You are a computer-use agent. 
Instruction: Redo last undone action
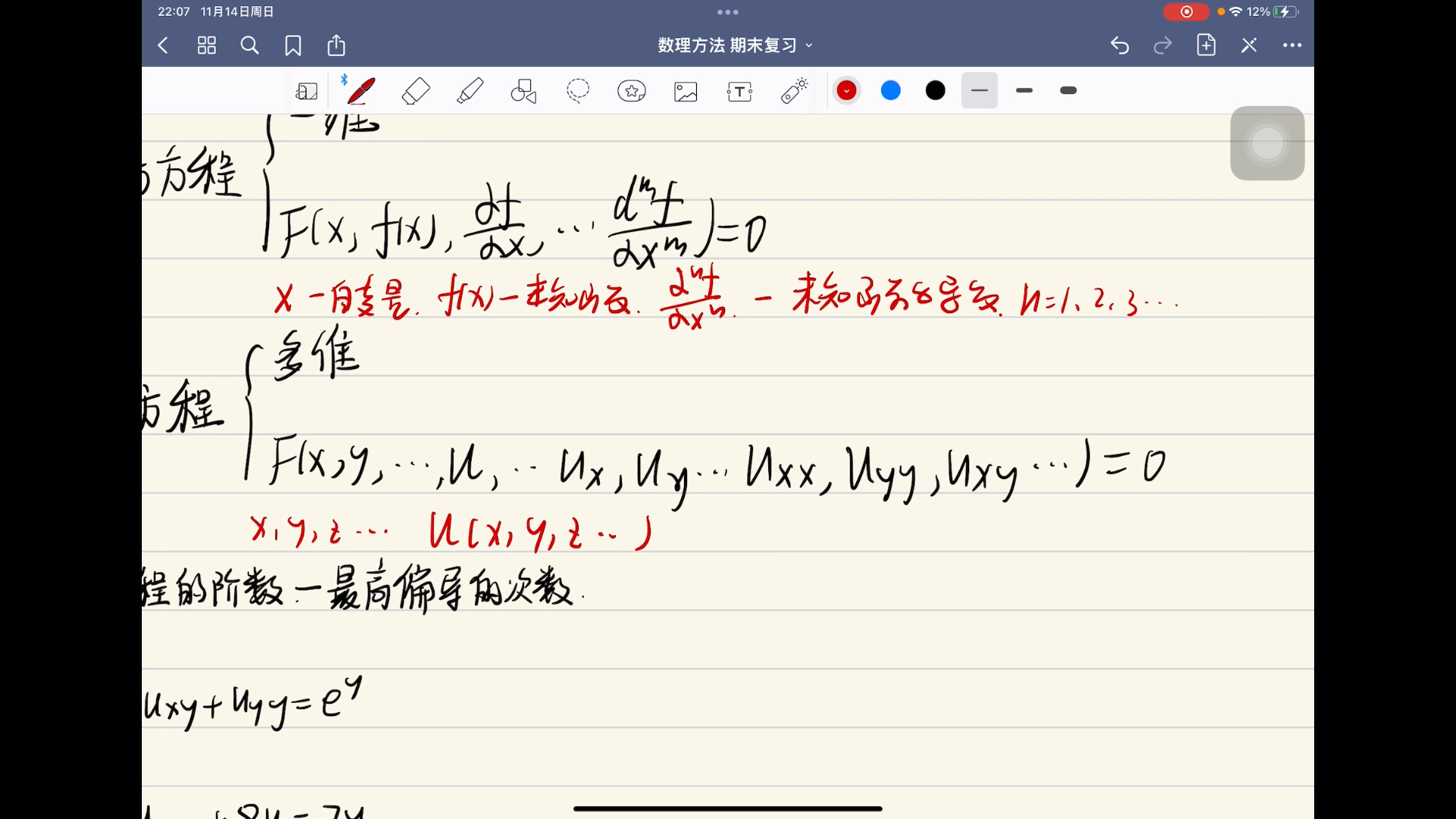(1162, 44)
